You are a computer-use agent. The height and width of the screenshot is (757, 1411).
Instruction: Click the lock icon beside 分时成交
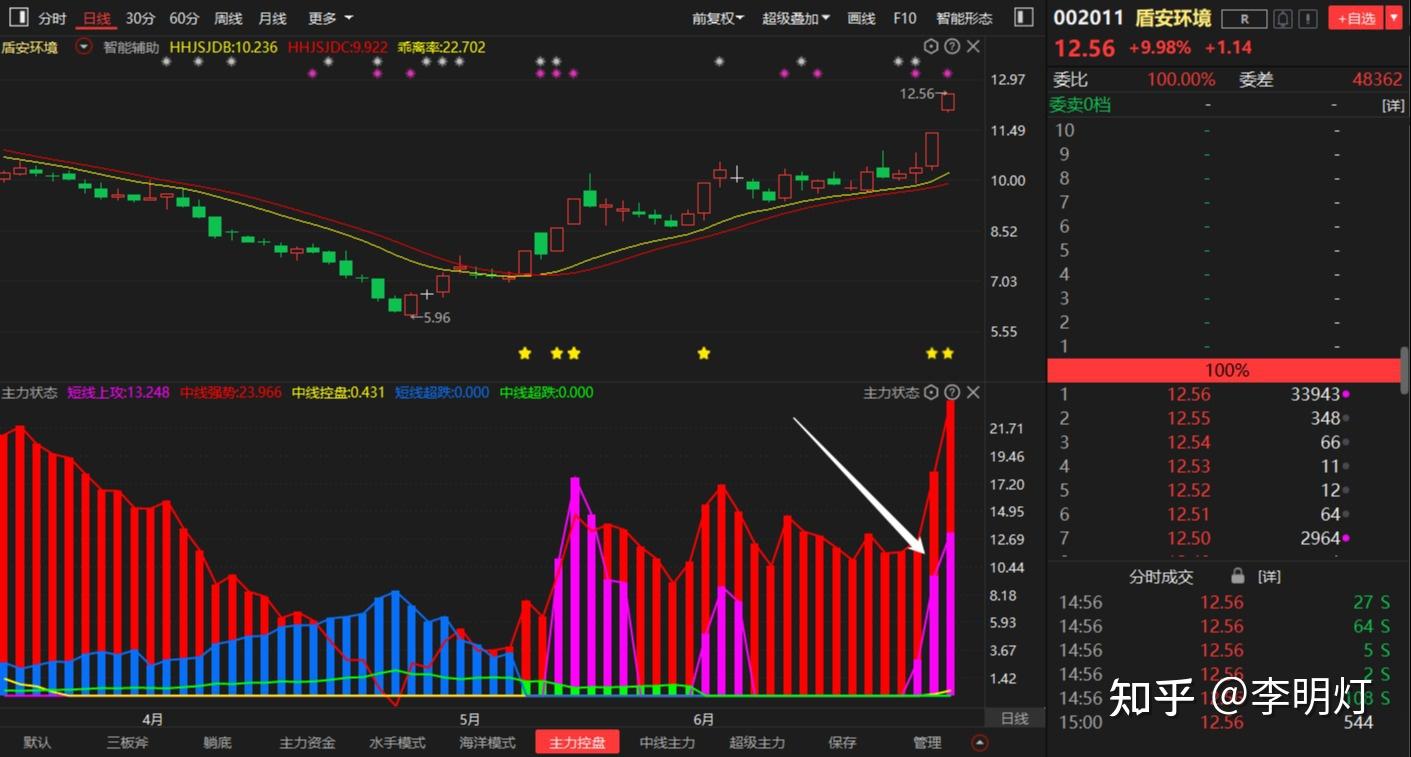click(x=1238, y=576)
